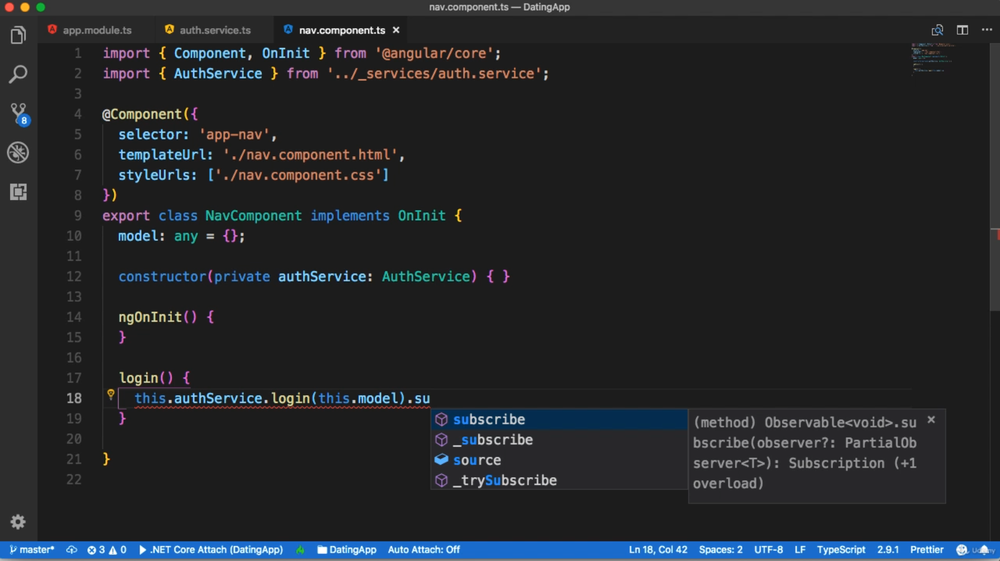Select the nav.component.ts tab

click(342, 30)
